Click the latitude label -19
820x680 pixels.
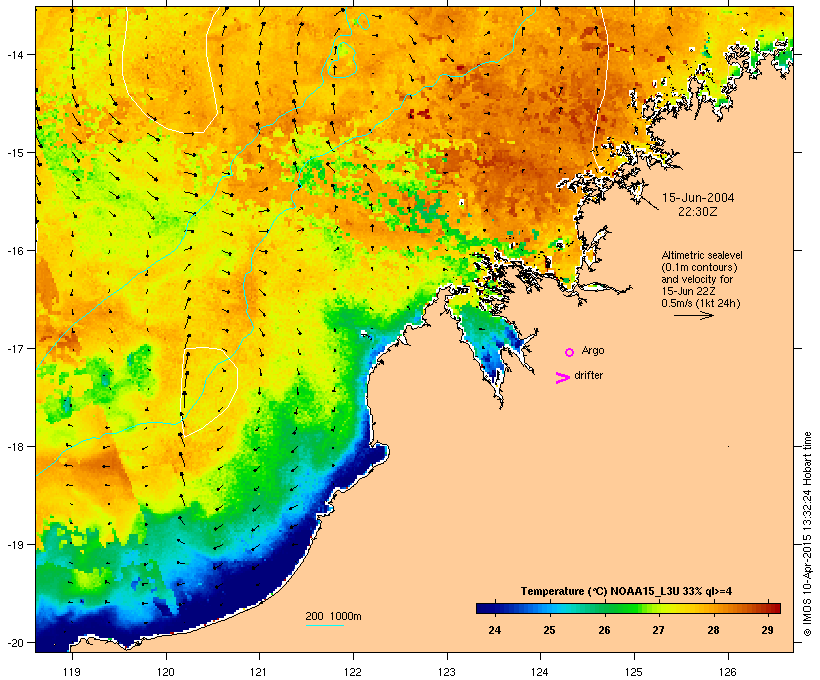coord(14,545)
